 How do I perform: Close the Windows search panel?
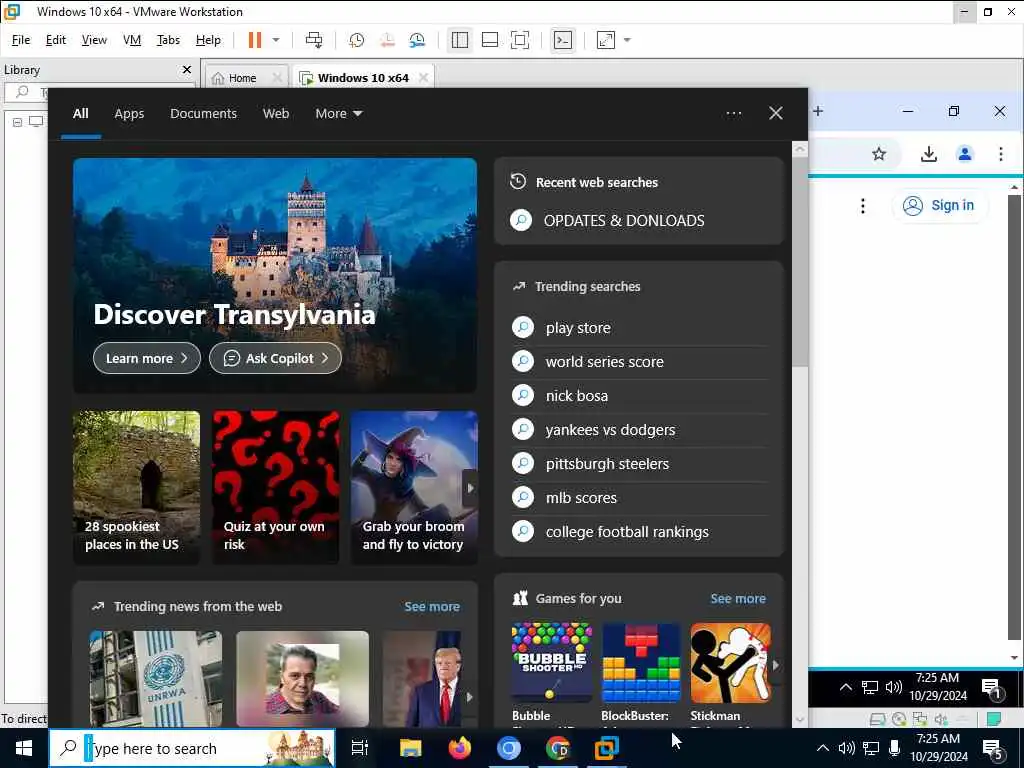coord(776,113)
